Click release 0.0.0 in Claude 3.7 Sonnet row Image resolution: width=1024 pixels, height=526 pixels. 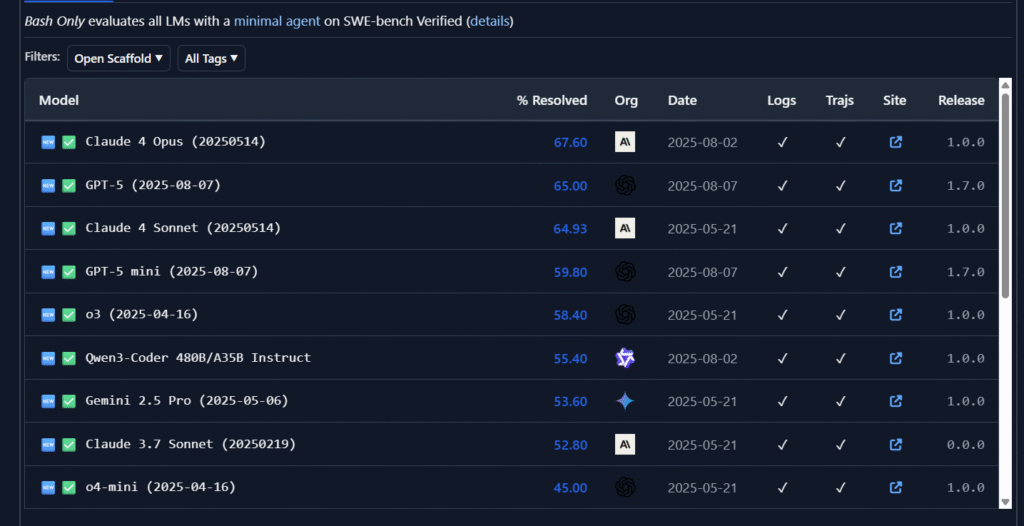(x=966, y=445)
